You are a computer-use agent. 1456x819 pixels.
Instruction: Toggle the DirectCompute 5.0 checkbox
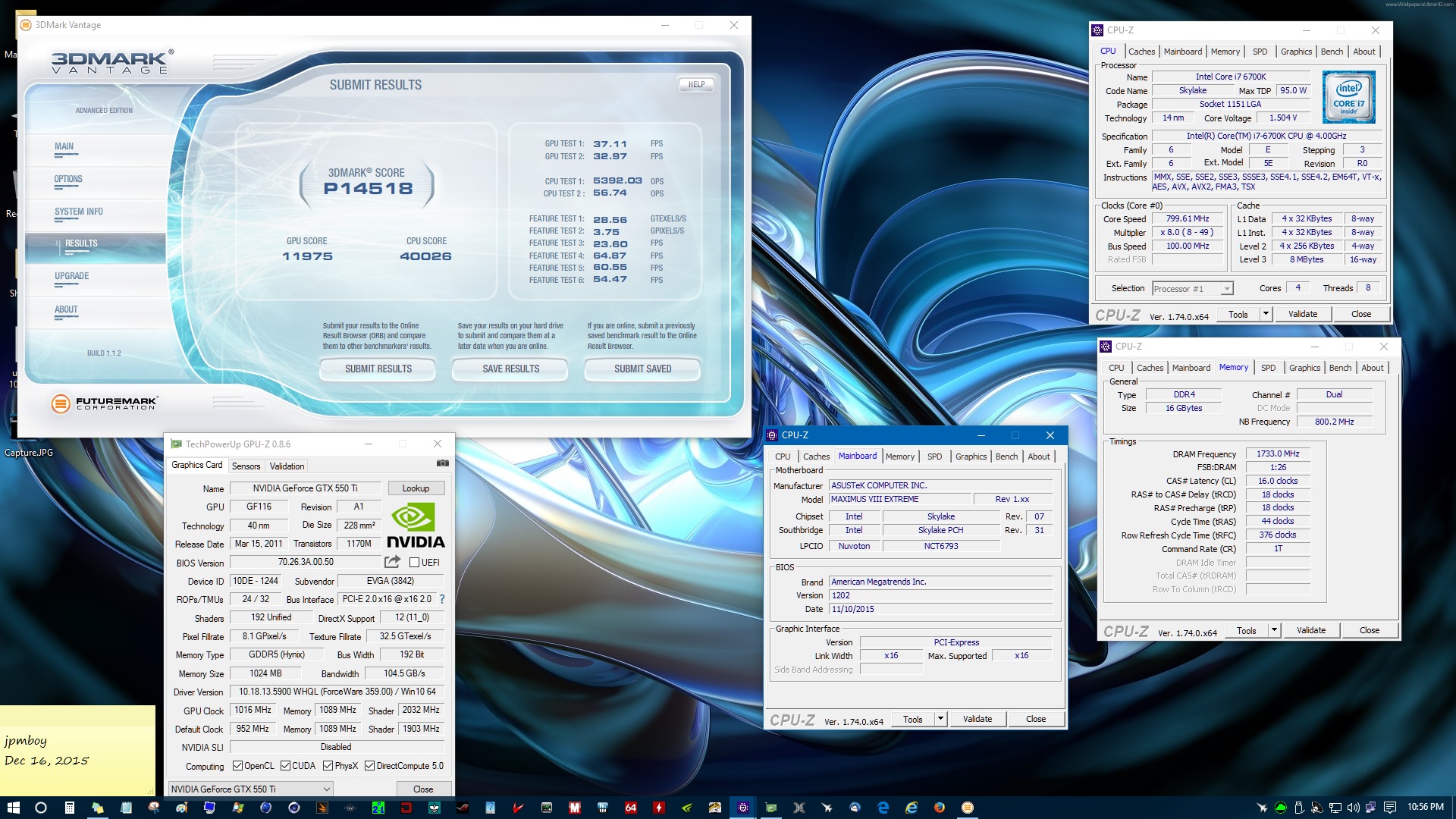(369, 766)
